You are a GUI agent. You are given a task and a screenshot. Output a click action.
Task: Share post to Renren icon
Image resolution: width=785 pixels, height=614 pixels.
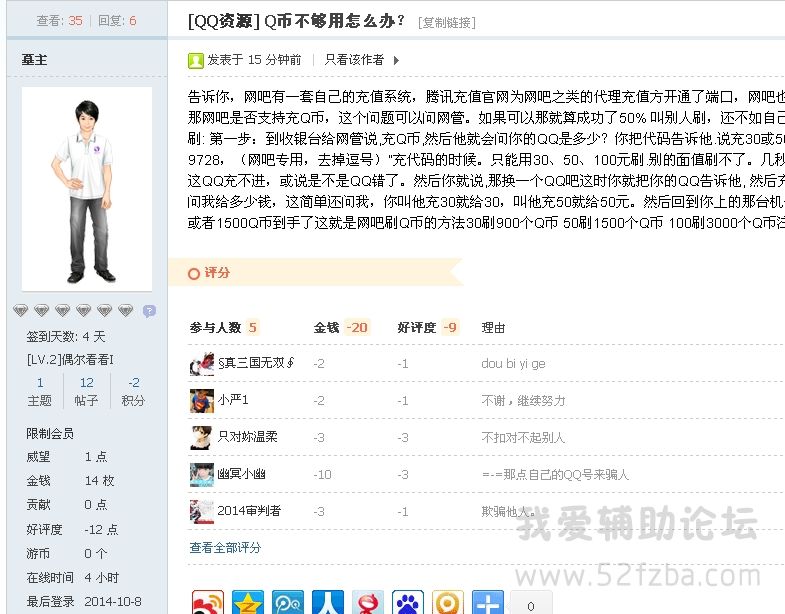[327, 602]
